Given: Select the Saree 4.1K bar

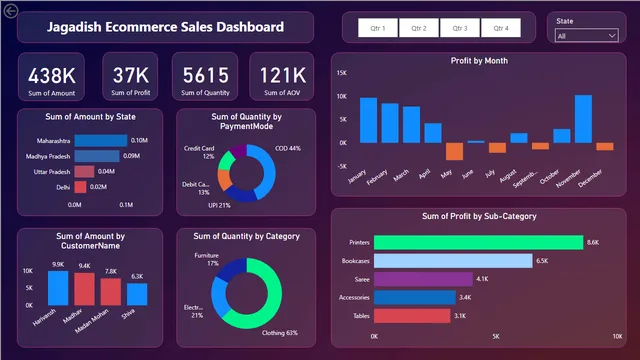Looking at the screenshot, I should click(423, 279).
